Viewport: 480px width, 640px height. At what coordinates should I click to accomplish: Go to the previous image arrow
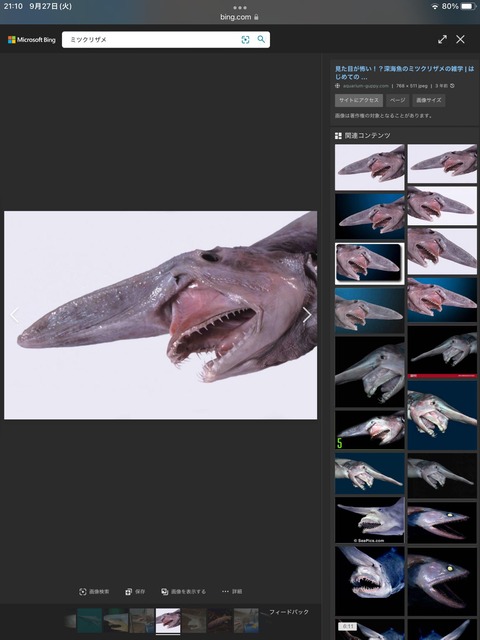pos(15,315)
